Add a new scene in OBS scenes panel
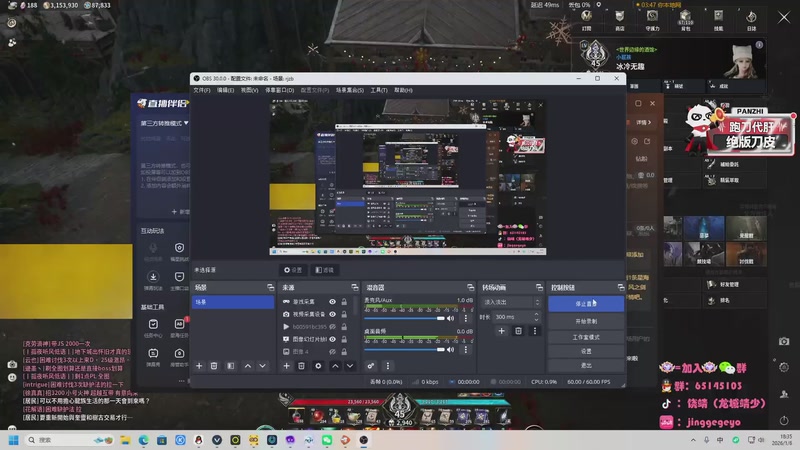 (x=199, y=366)
